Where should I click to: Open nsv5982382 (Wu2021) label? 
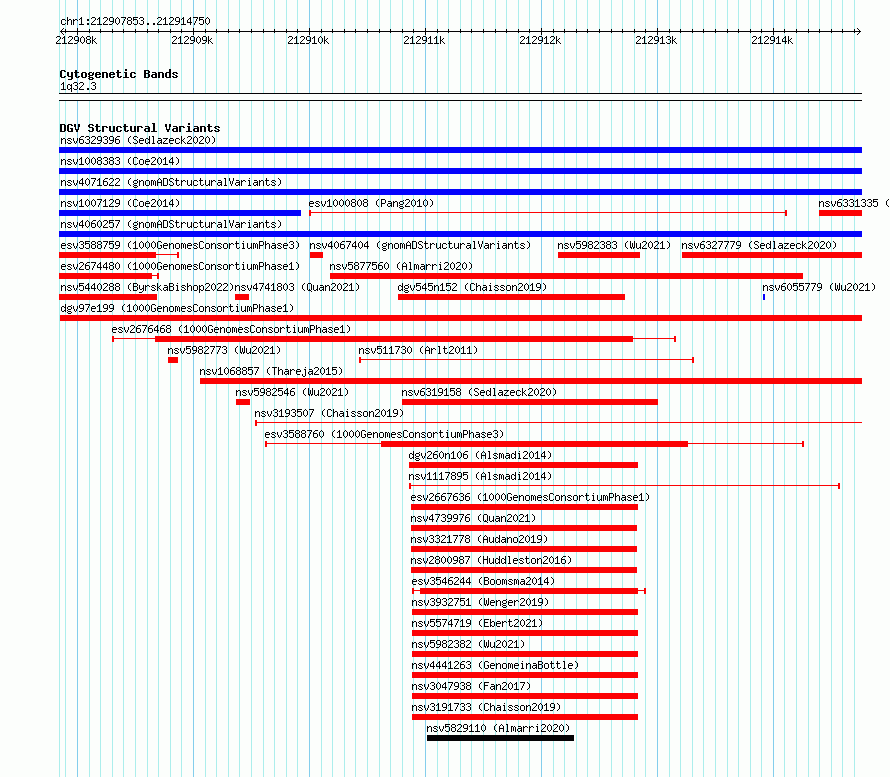coord(468,644)
